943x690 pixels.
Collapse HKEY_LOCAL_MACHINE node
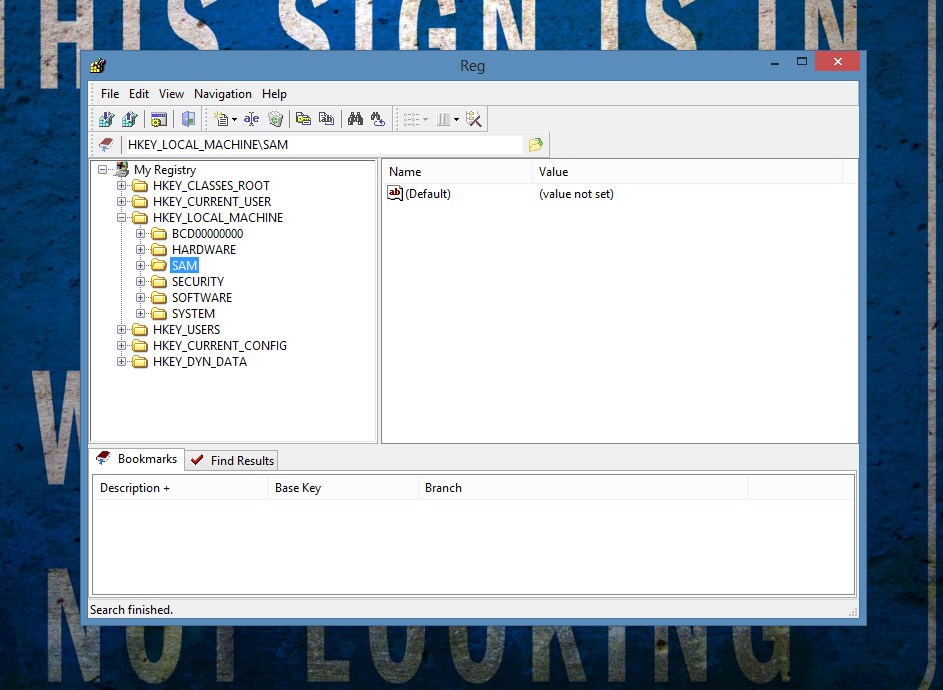(x=121, y=217)
